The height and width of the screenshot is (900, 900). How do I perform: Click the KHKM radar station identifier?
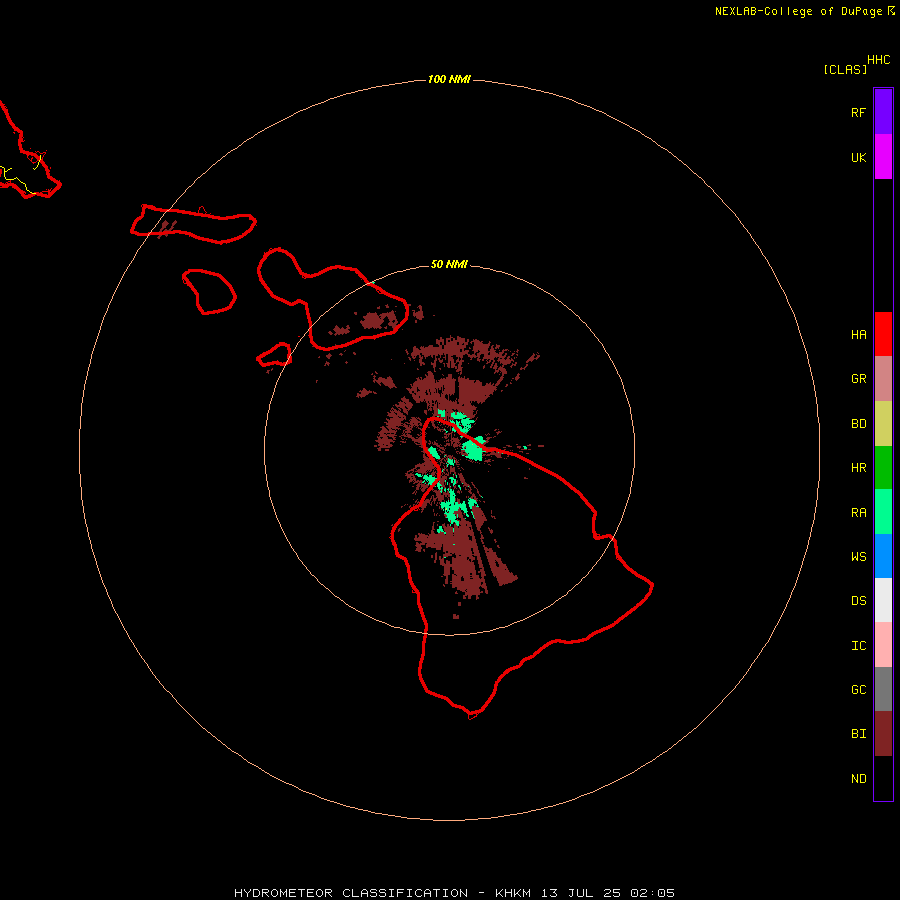[x=513, y=893]
